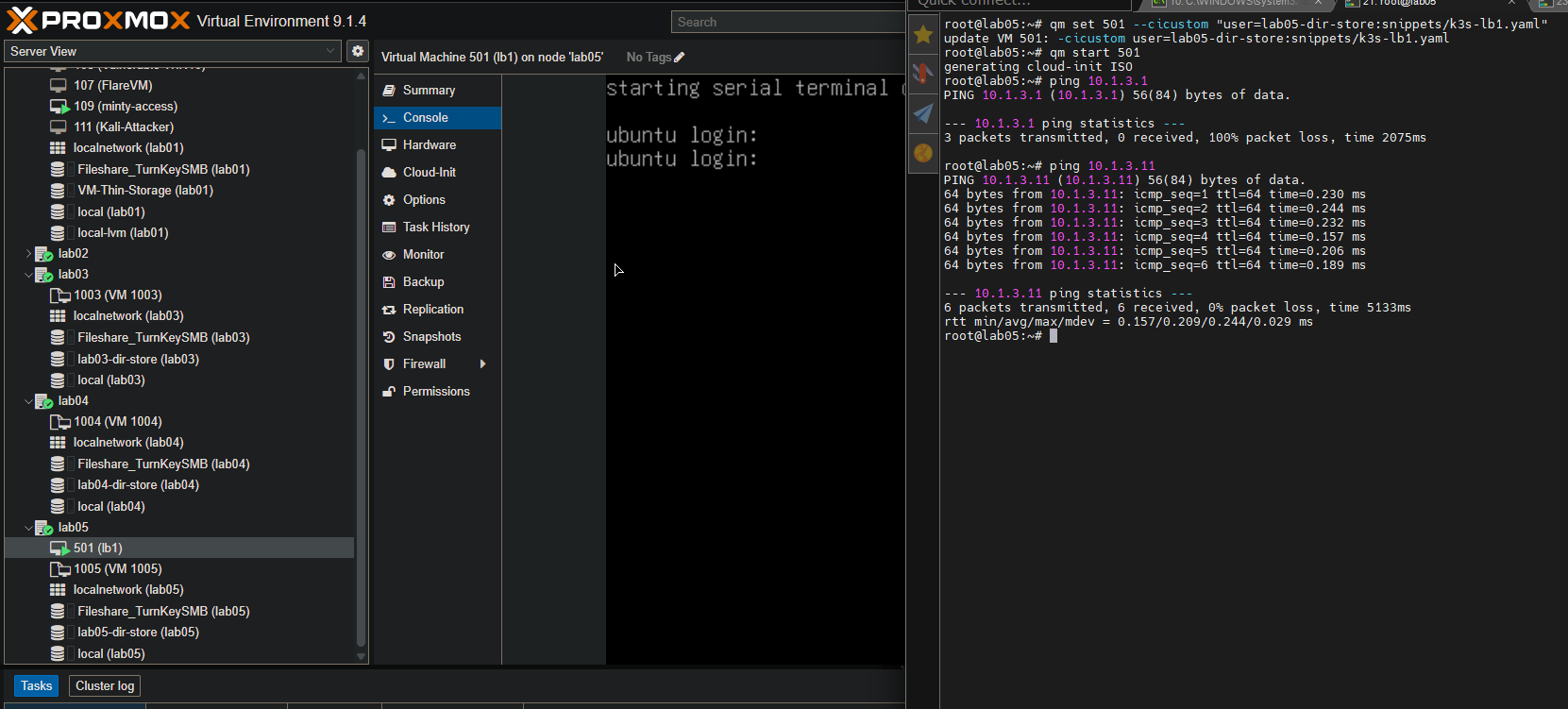
Task: Expand the lab02 node
Action: [28, 253]
